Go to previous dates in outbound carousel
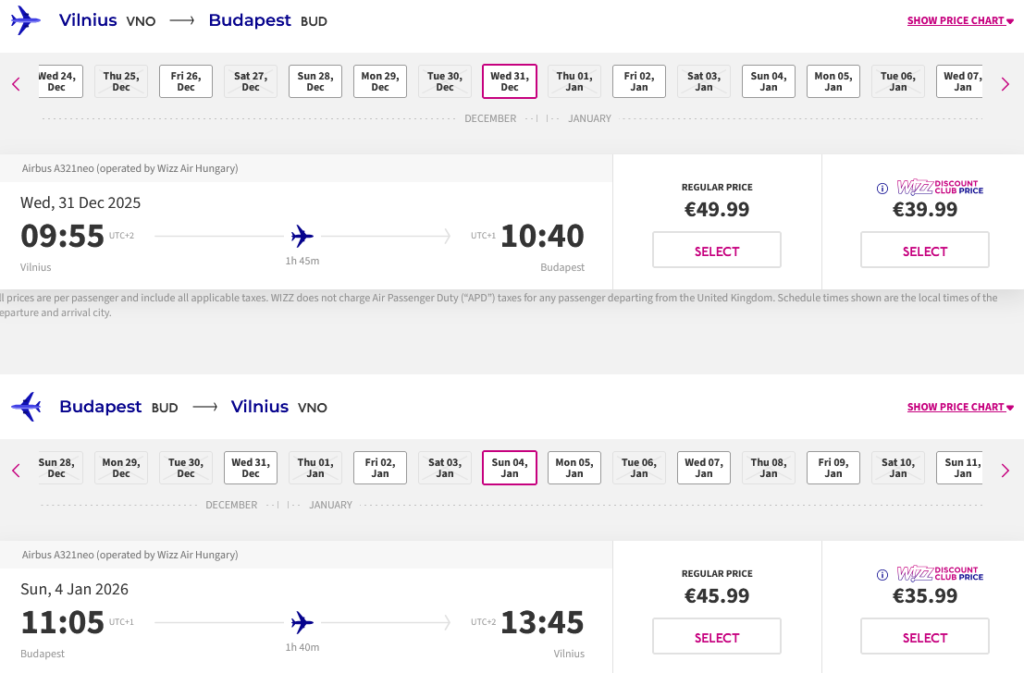Screen dimensions: 1024x673 [16, 84]
